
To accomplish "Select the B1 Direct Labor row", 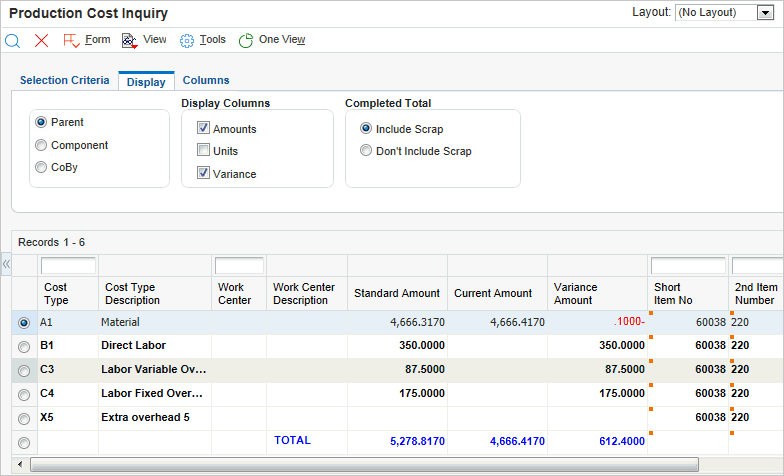I will (24, 345).
